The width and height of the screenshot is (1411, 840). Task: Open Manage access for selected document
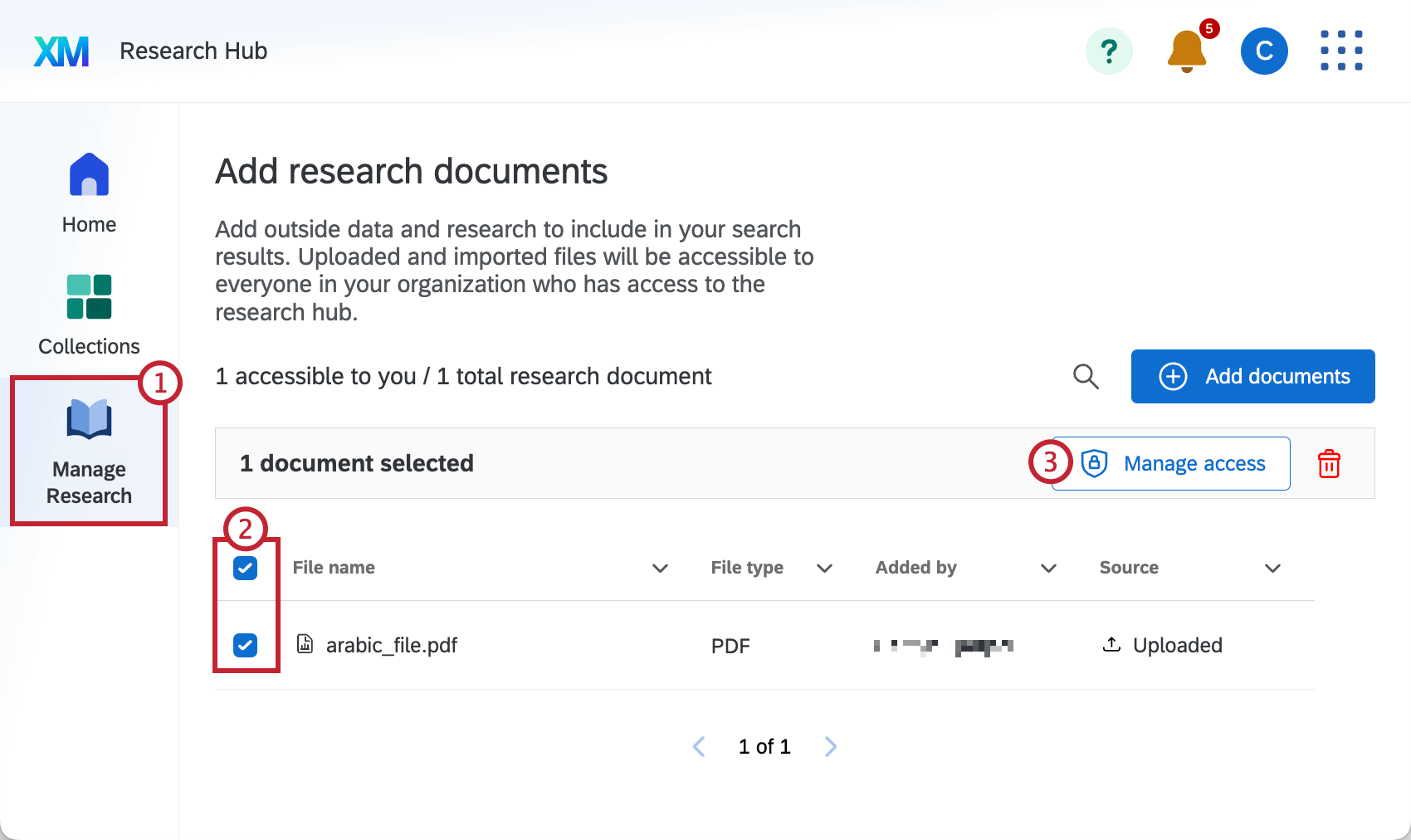(1195, 463)
